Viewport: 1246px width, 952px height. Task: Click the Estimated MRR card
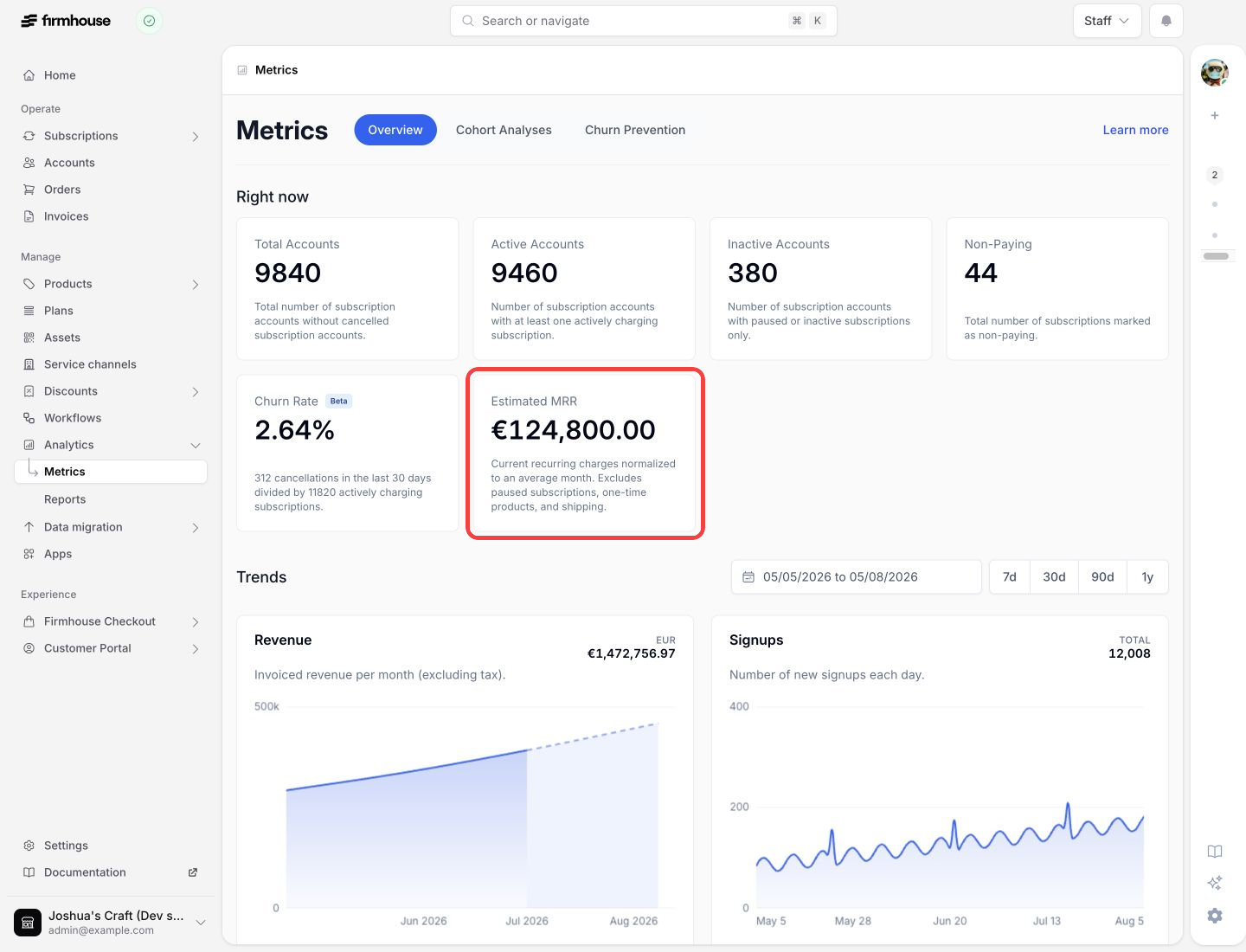tap(584, 453)
